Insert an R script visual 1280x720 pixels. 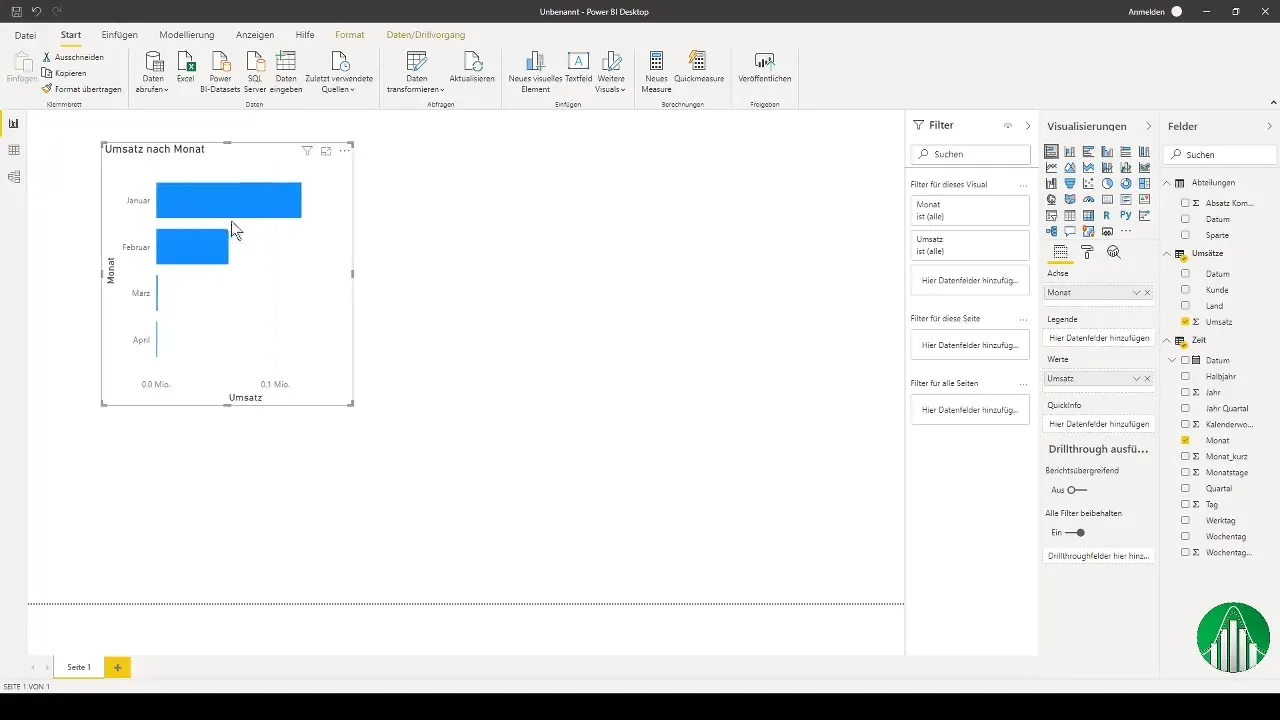tap(1107, 215)
